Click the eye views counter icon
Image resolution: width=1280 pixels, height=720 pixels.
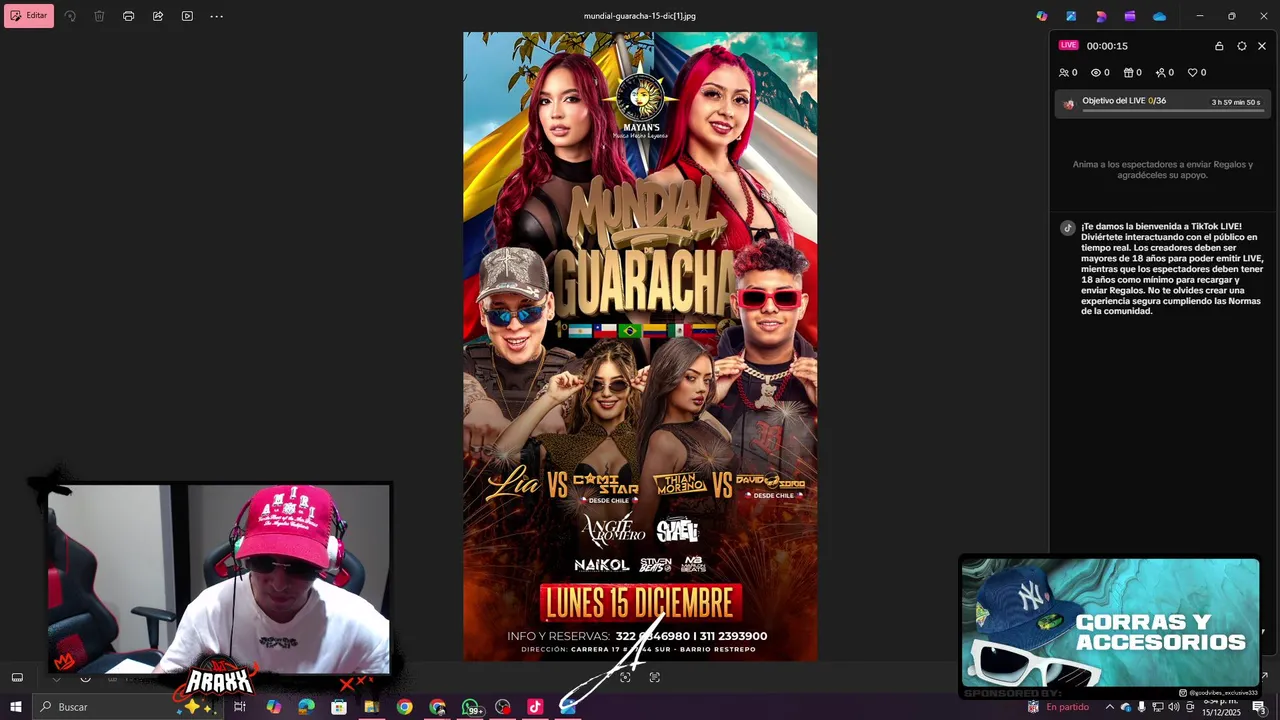click(x=1096, y=72)
